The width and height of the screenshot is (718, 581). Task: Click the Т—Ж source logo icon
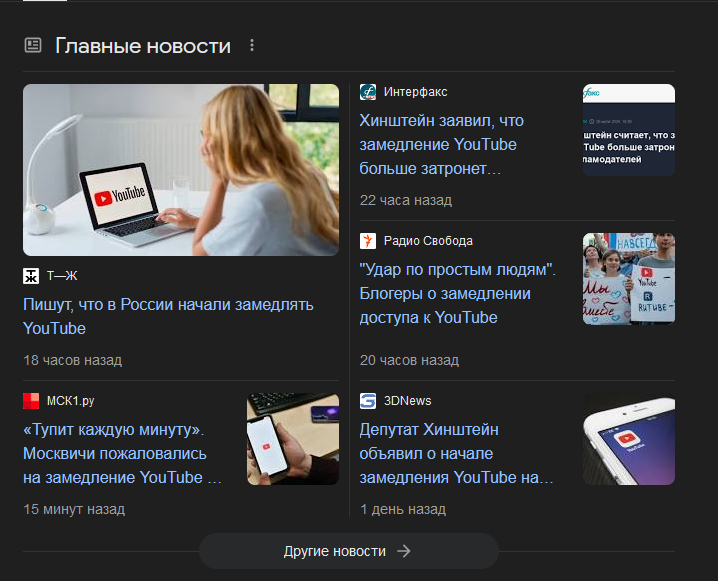31,276
